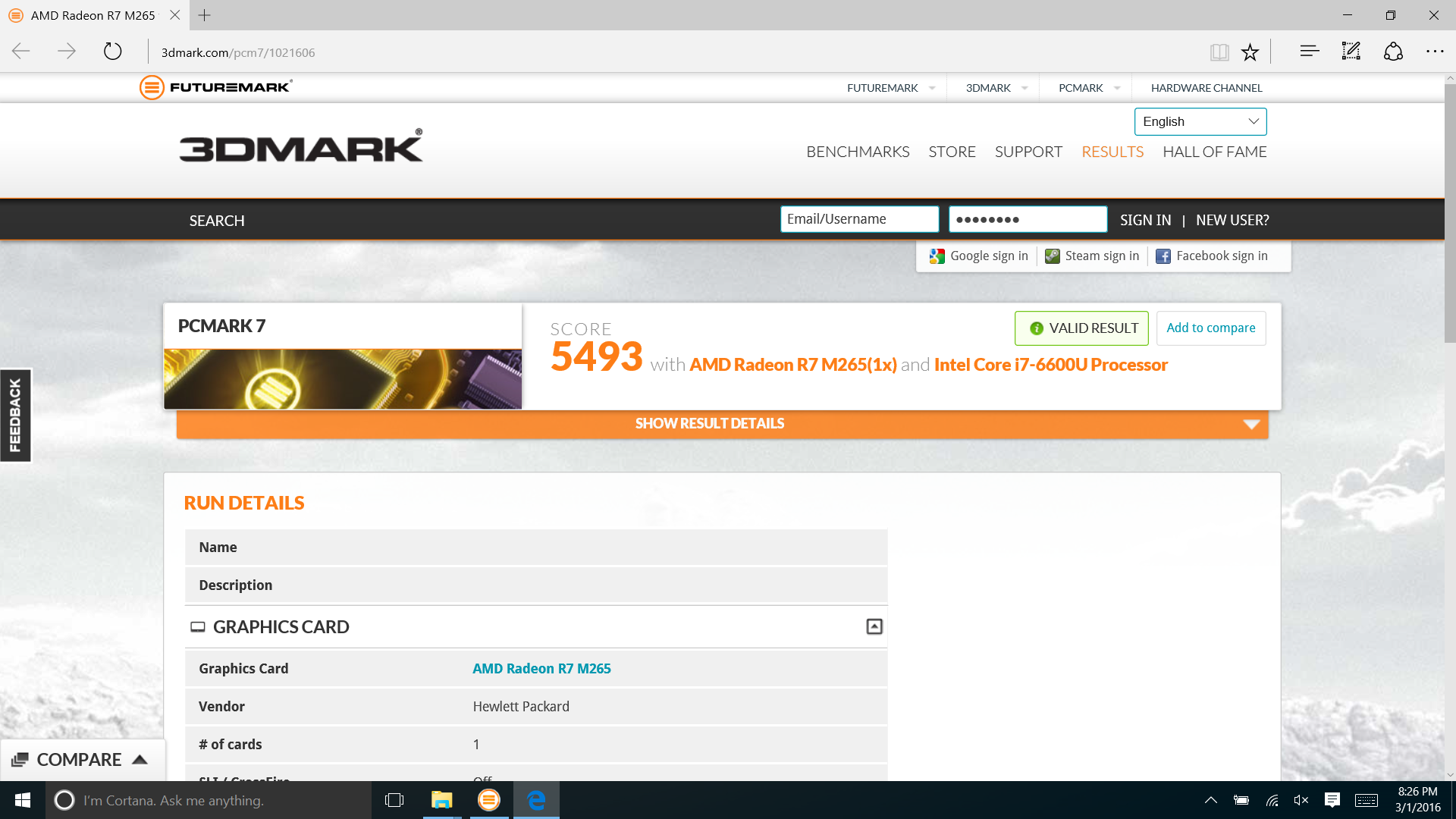Open File Explorer from the taskbar

point(441,800)
